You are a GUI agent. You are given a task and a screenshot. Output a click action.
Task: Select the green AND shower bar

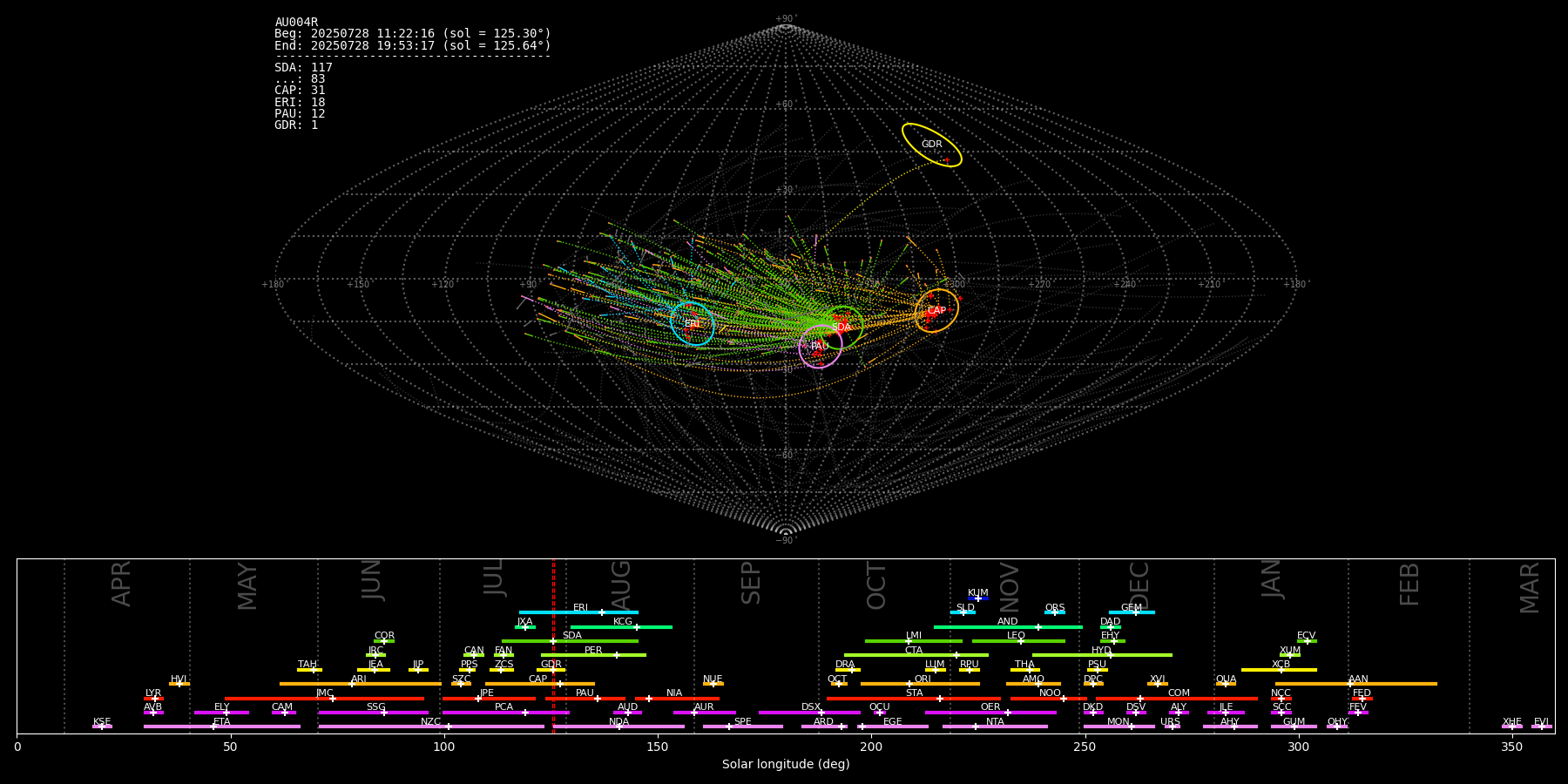coord(1008,626)
